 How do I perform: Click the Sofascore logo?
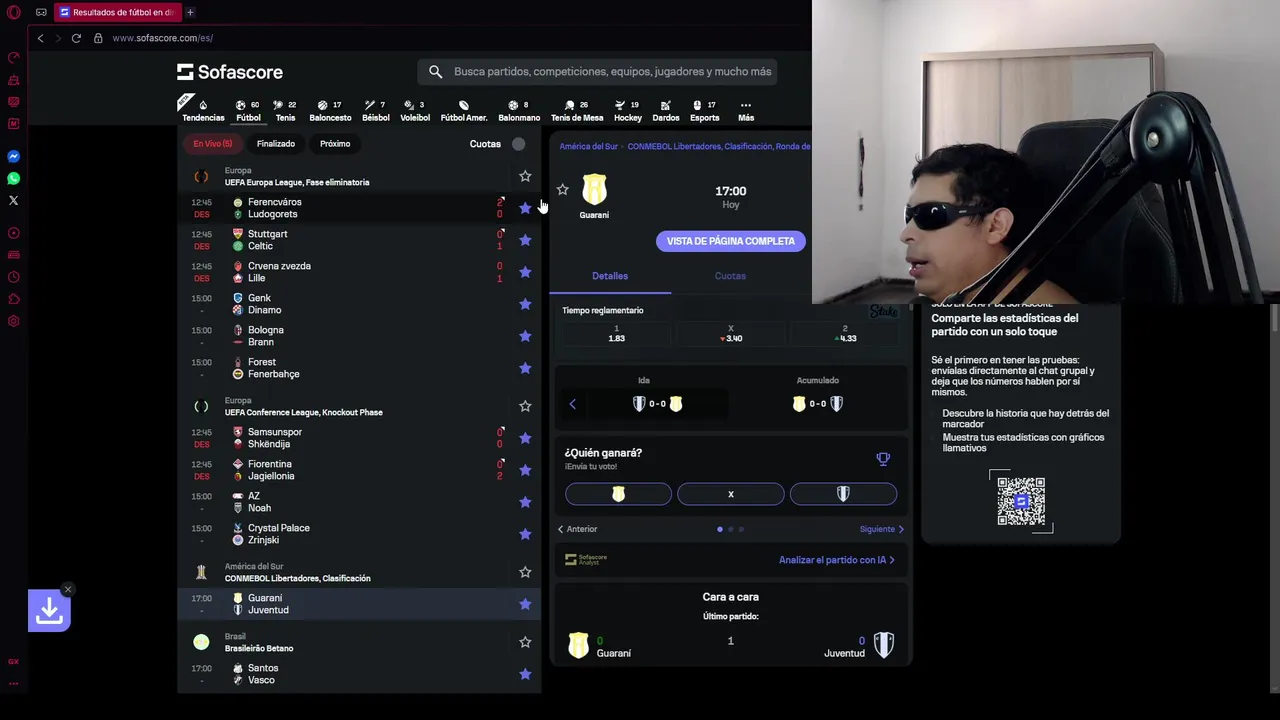click(230, 72)
